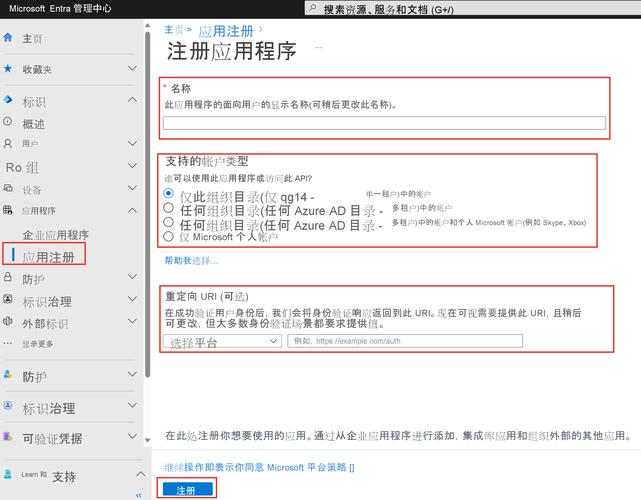Collapse the 标识 section chevron

[132, 99]
